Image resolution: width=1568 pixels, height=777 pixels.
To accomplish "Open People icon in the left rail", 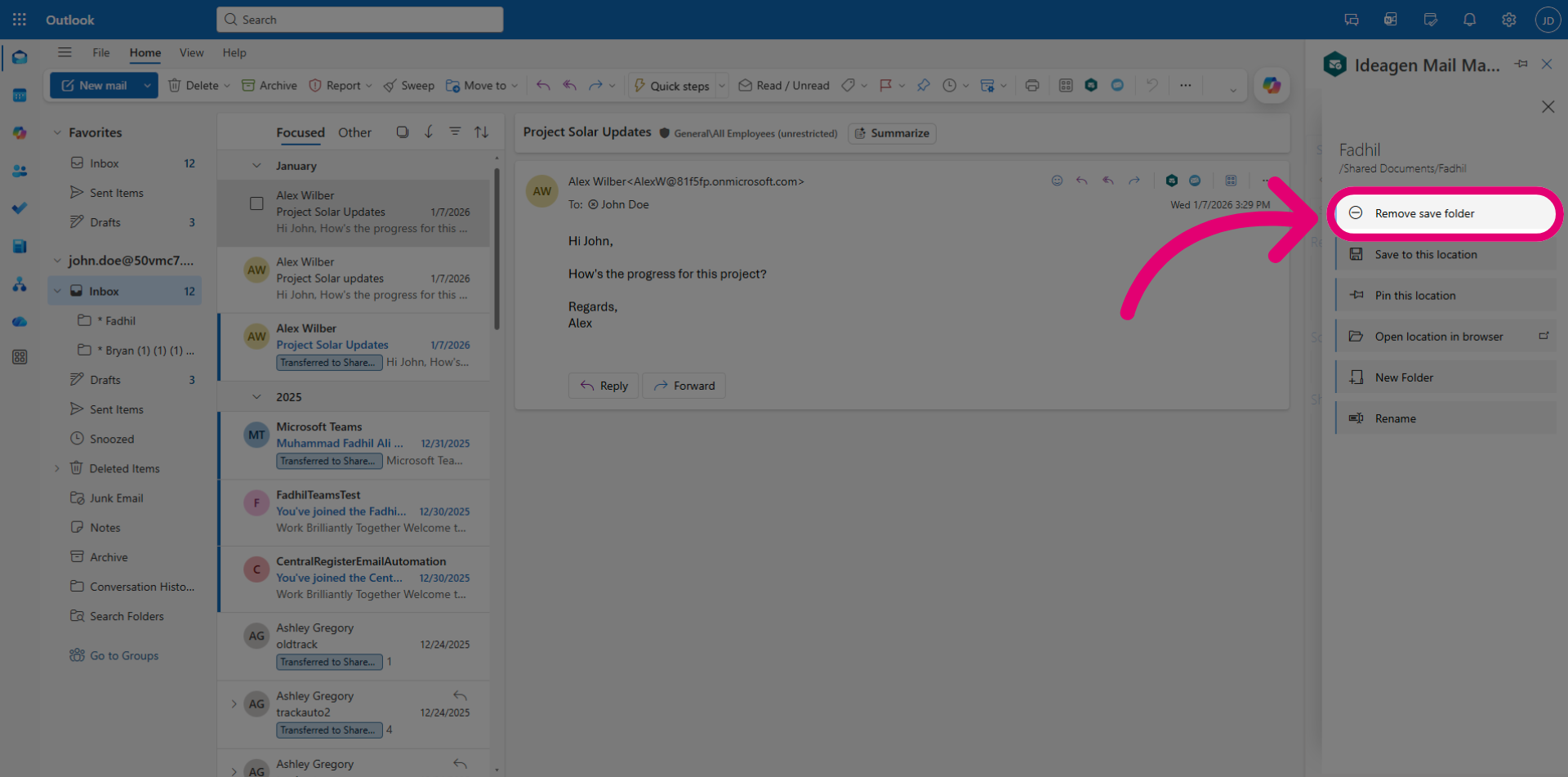I will 20,171.
